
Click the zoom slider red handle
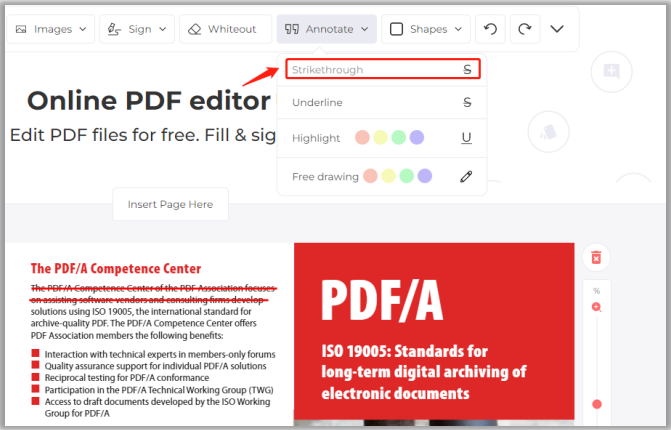(597, 404)
